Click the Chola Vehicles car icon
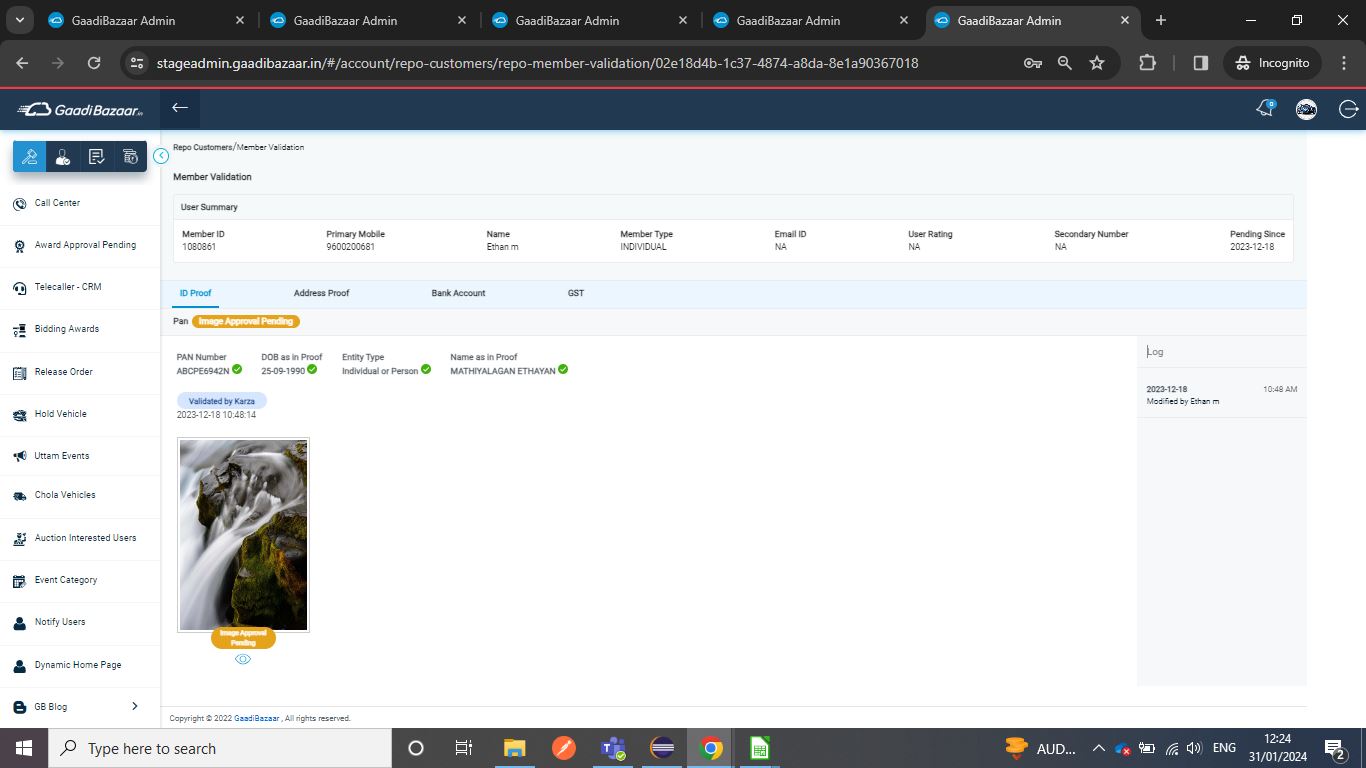 pyautogui.click(x=19, y=496)
